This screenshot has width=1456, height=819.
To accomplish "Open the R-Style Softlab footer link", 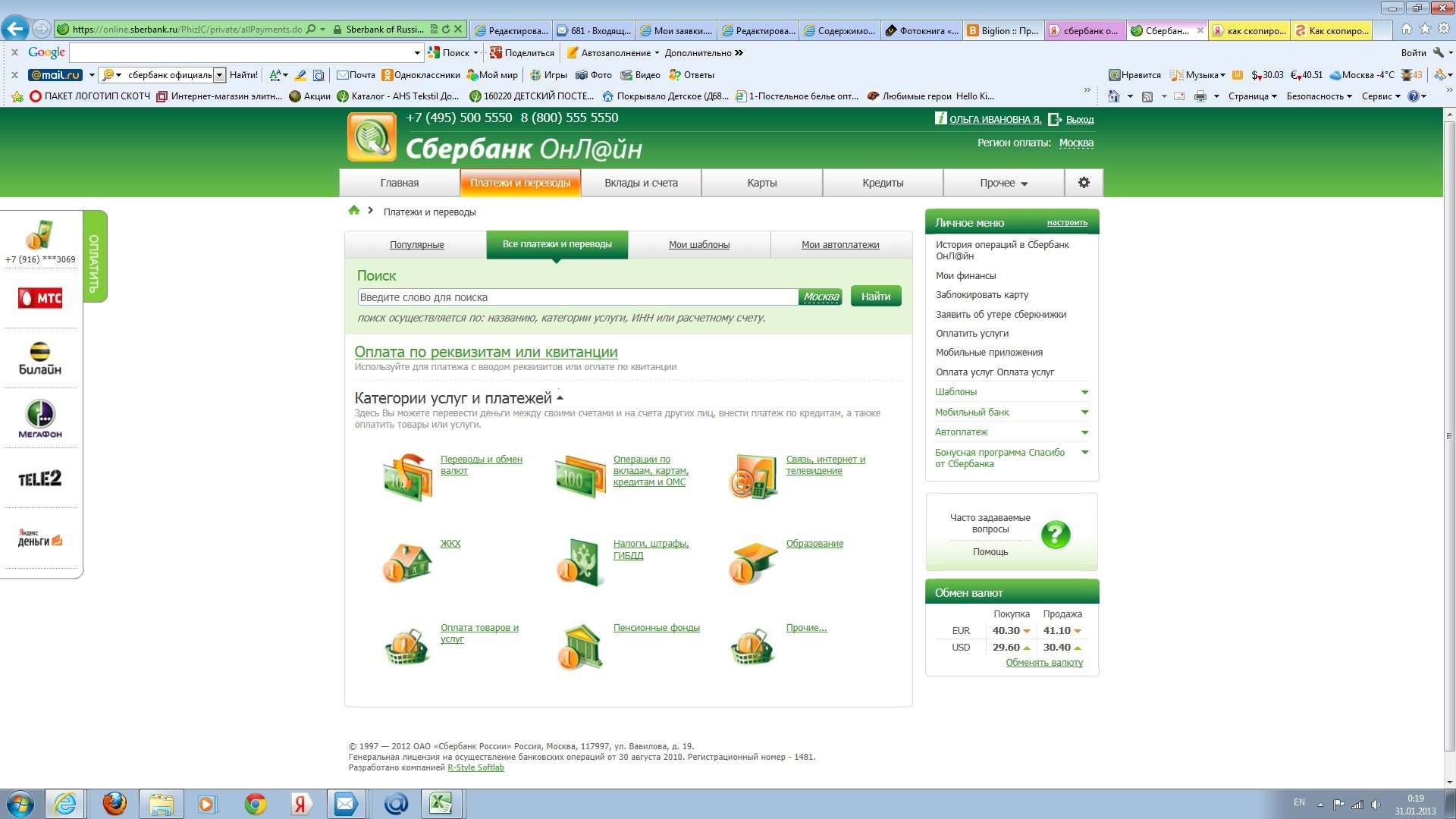I will click(x=475, y=767).
